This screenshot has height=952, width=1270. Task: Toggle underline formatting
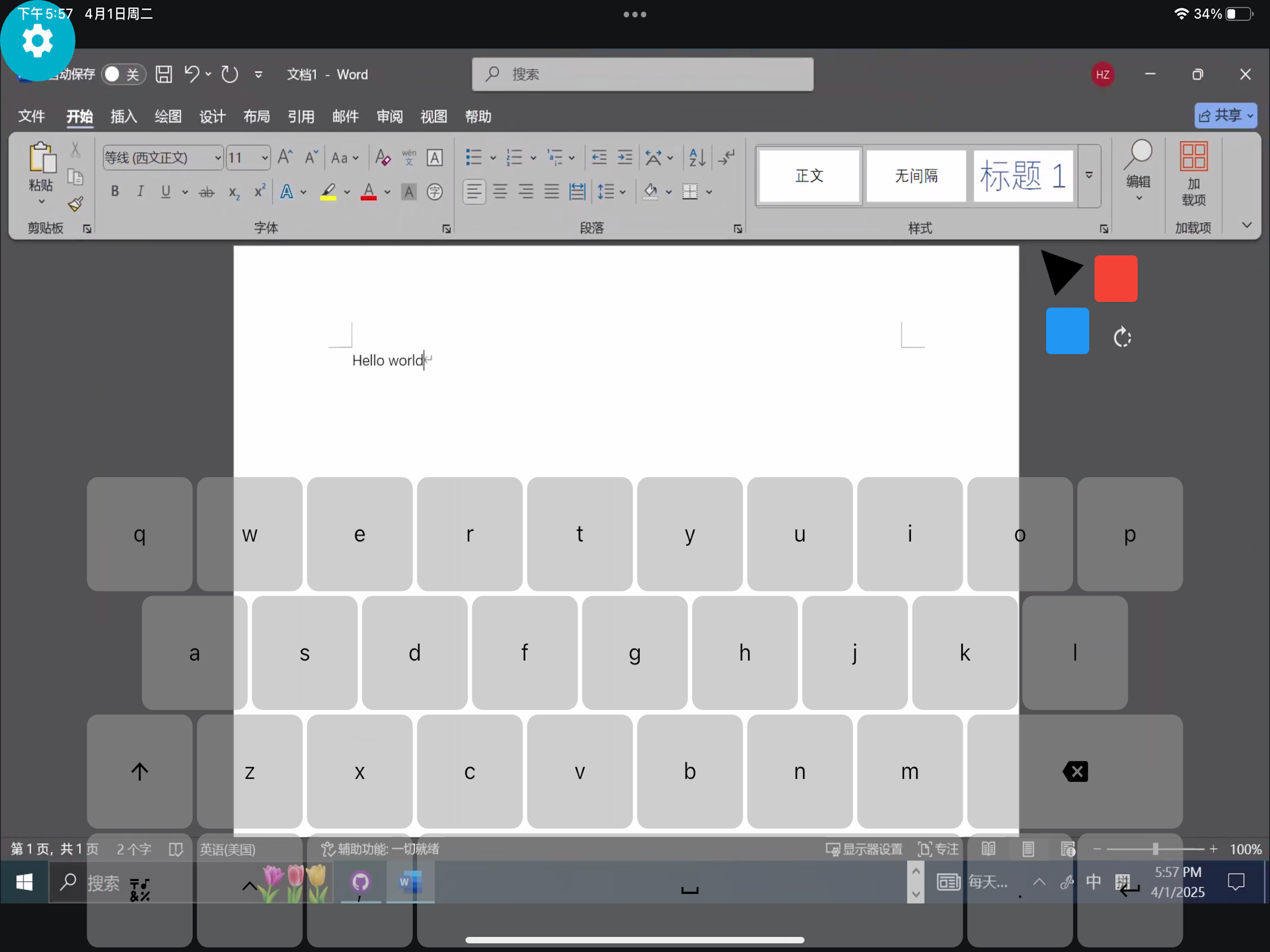[x=166, y=192]
